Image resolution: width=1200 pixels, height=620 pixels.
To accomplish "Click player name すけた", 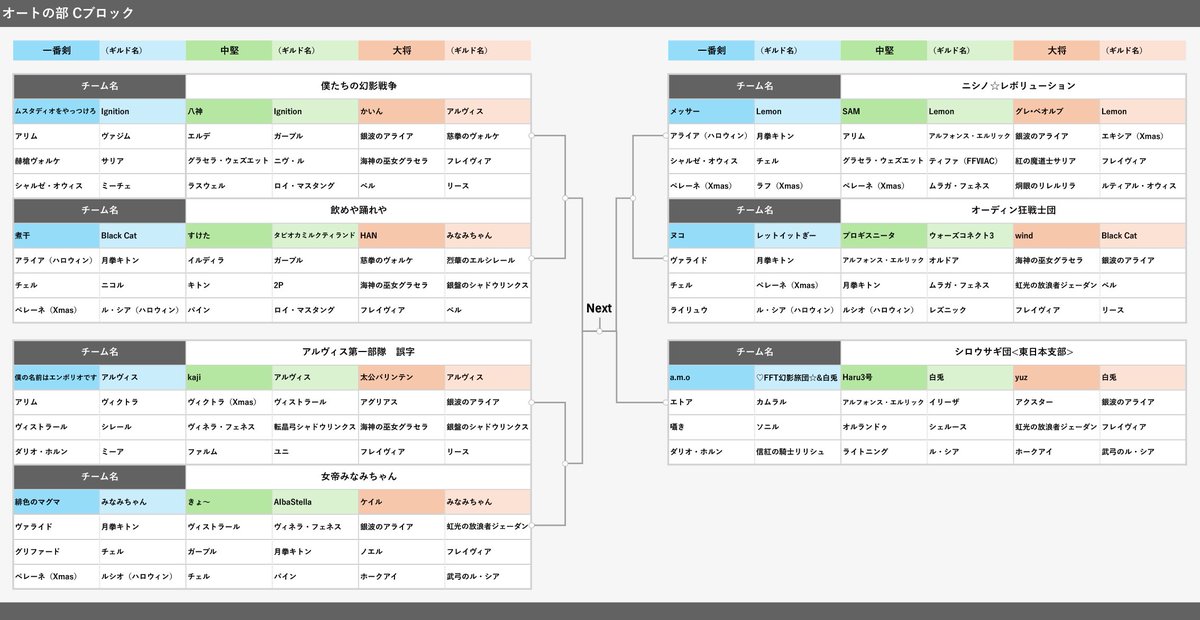I will coord(229,235).
